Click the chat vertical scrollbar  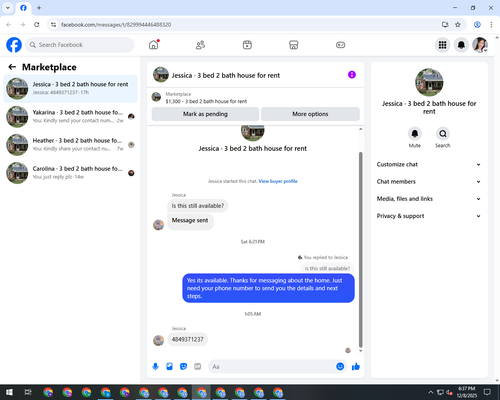pyautogui.click(x=360, y=250)
